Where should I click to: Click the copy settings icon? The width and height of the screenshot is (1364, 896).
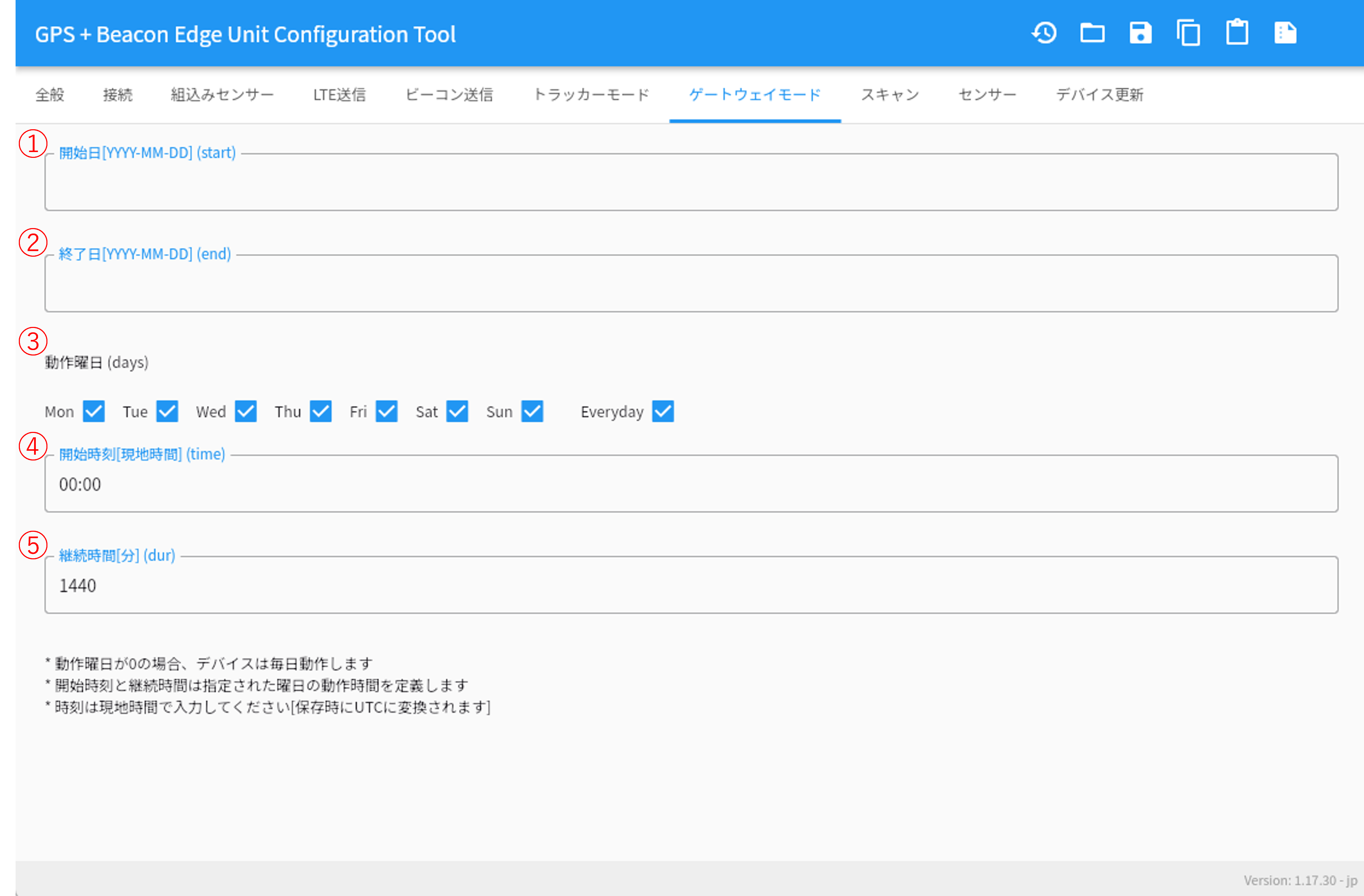tap(1189, 33)
